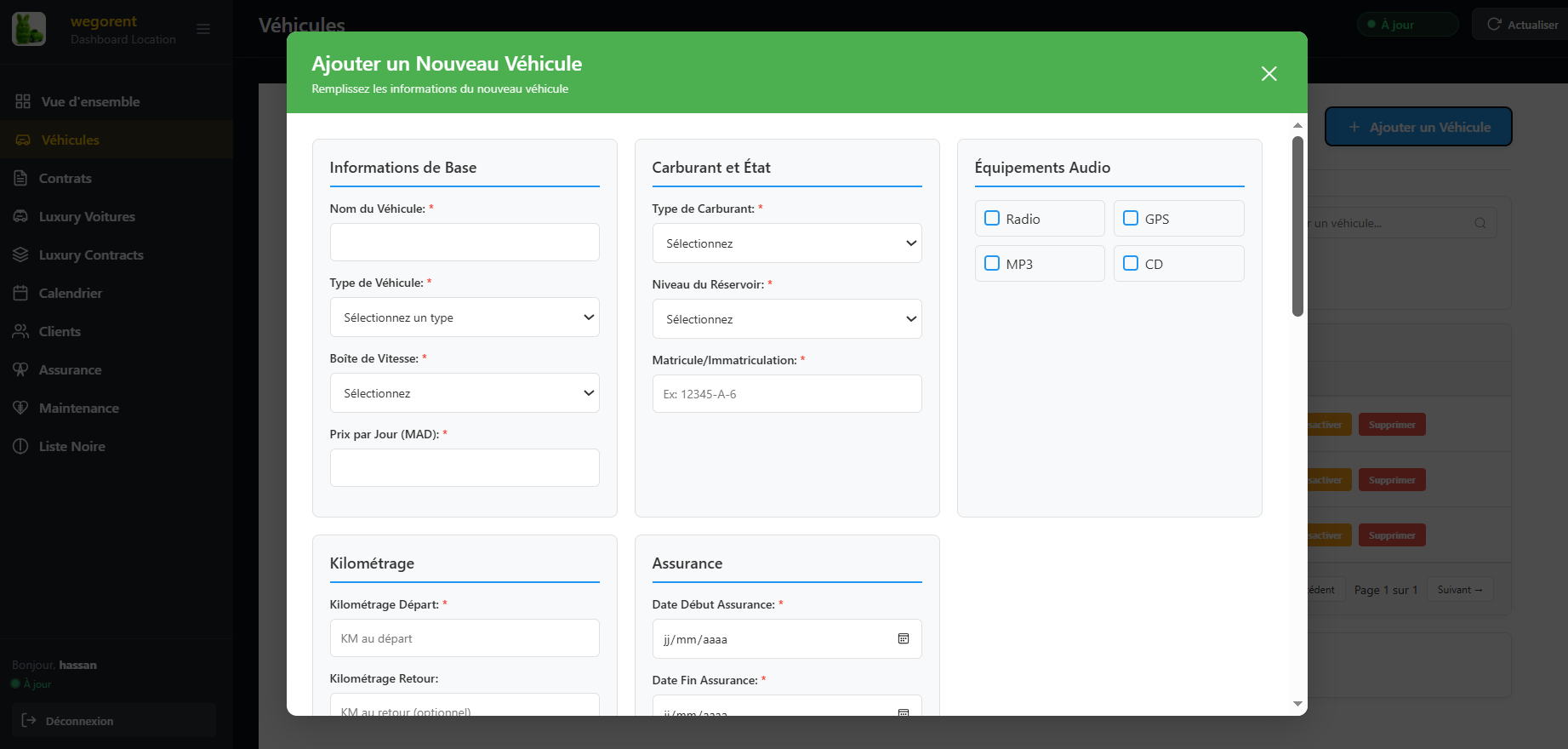Open the Type de Véhicule dropdown

(465, 317)
